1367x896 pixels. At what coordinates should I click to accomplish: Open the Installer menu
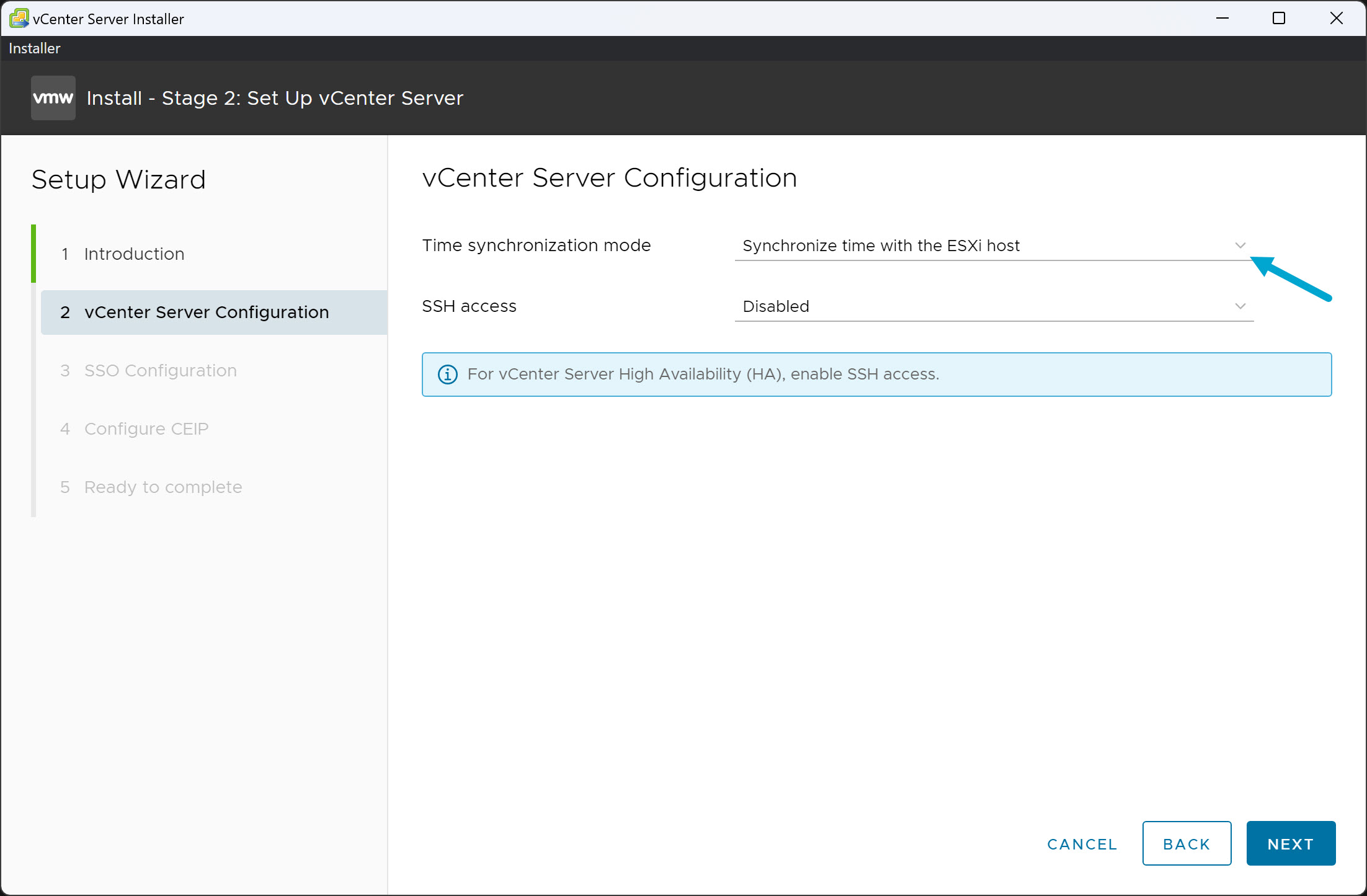[34, 48]
